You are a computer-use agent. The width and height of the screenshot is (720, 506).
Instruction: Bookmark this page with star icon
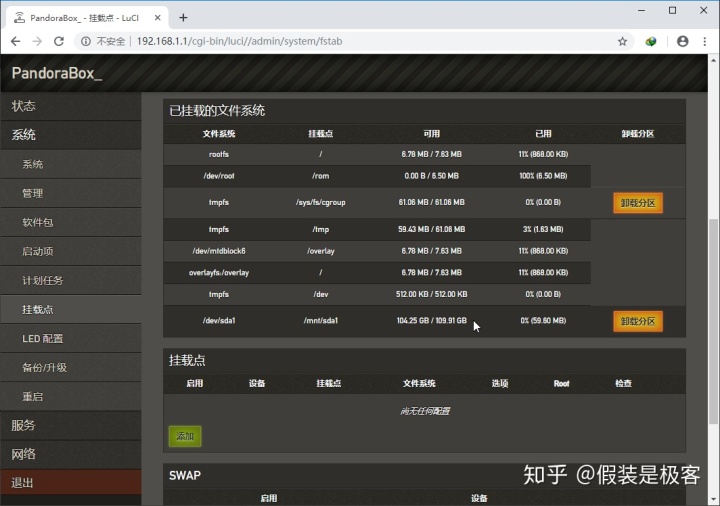(x=622, y=41)
